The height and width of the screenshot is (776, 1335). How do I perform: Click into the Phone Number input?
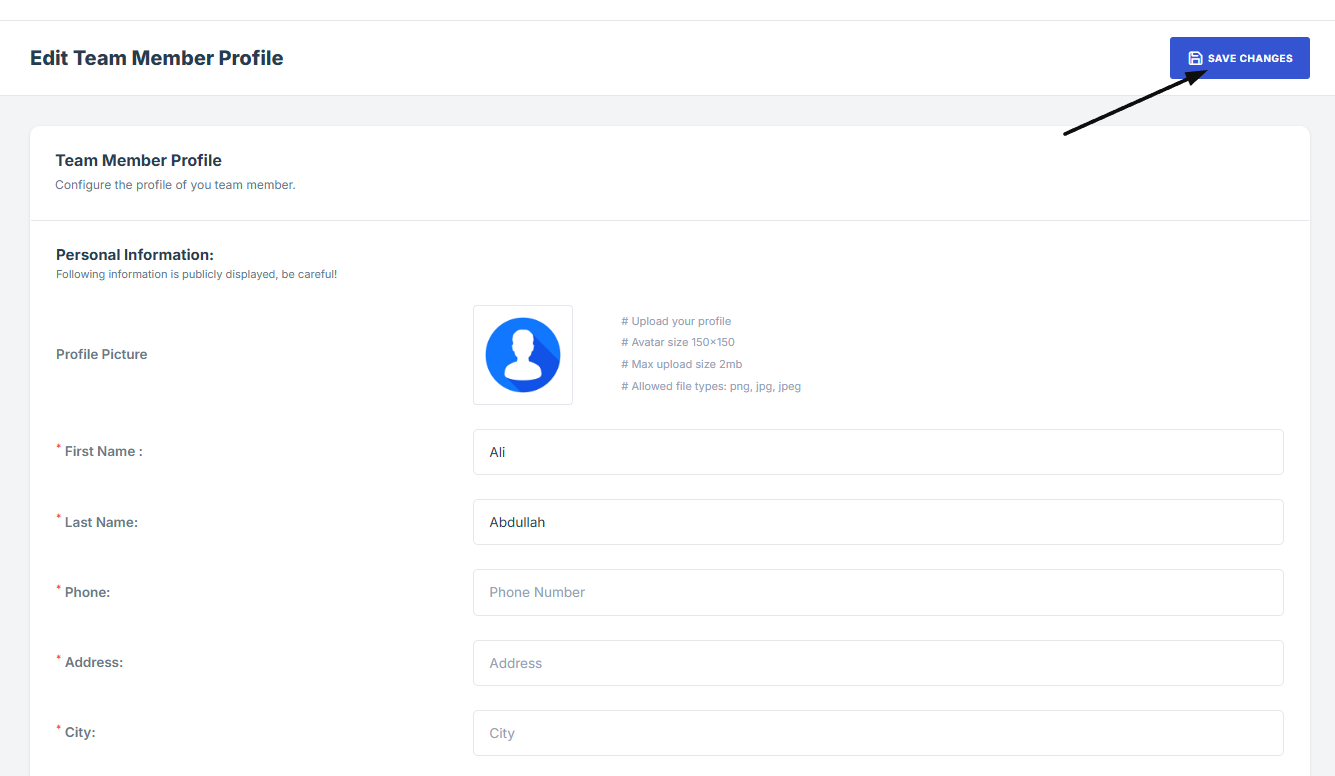[x=877, y=592]
